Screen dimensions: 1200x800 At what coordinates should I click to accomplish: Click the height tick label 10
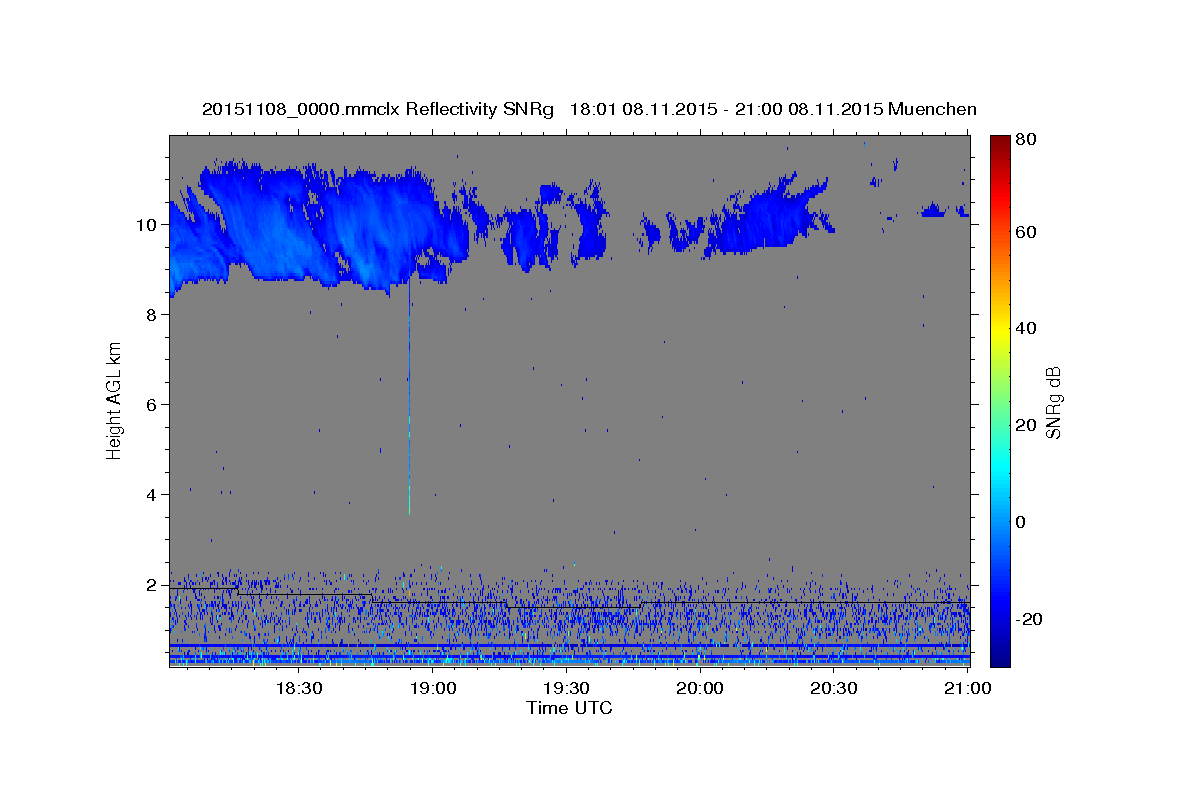click(x=148, y=224)
